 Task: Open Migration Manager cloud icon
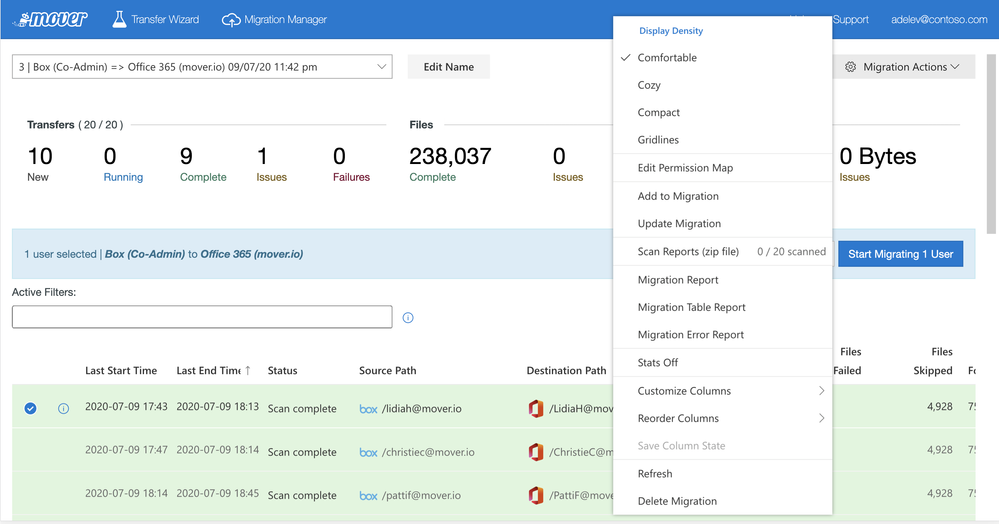[231, 19]
